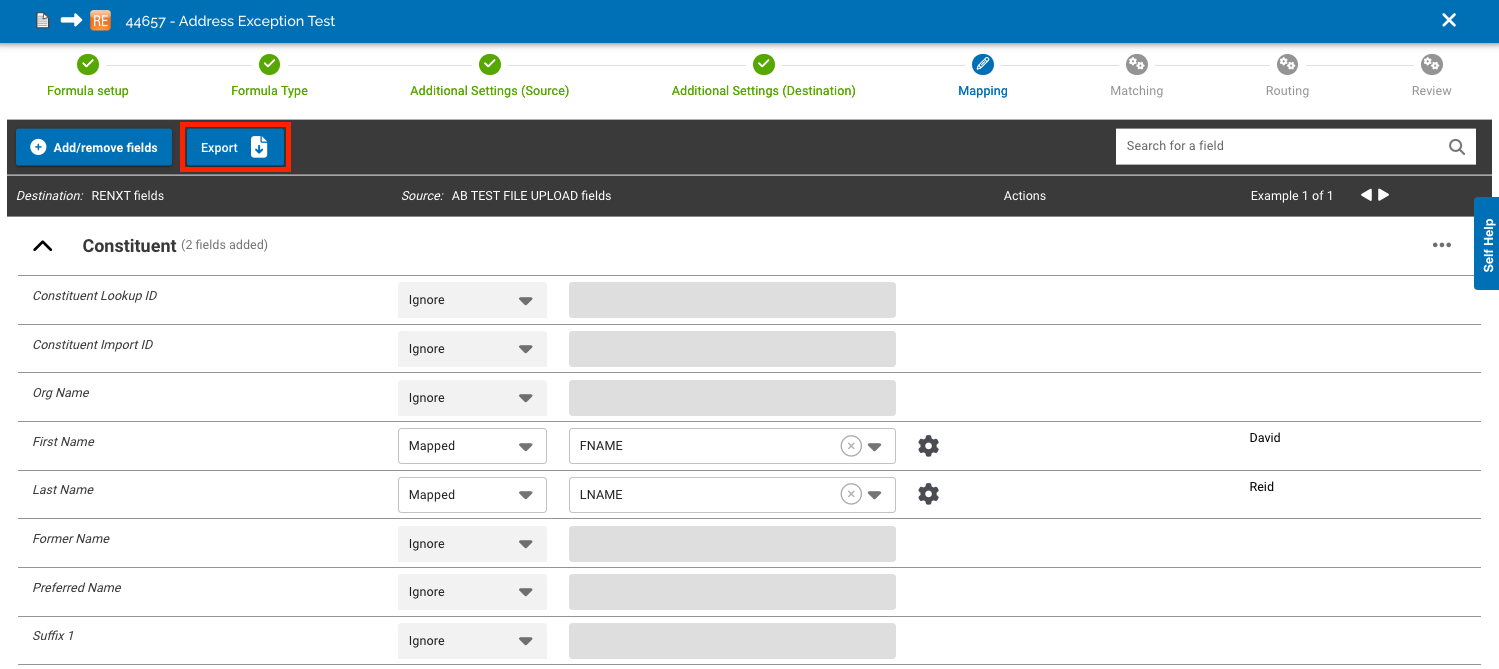Click the gear icon for Last Name
Viewport: 1499px width, 669px height.
point(928,494)
